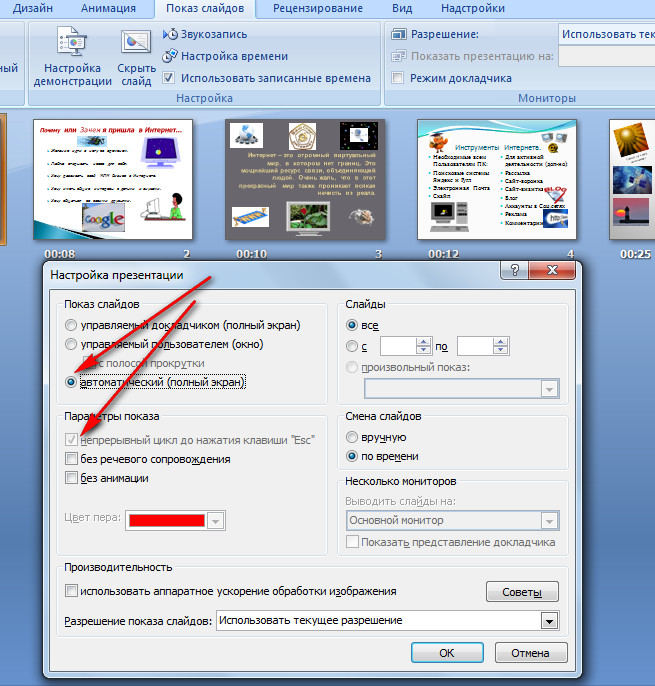Click the 'по' ending slide input field
655x686 pixels.
click(x=475, y=346)
